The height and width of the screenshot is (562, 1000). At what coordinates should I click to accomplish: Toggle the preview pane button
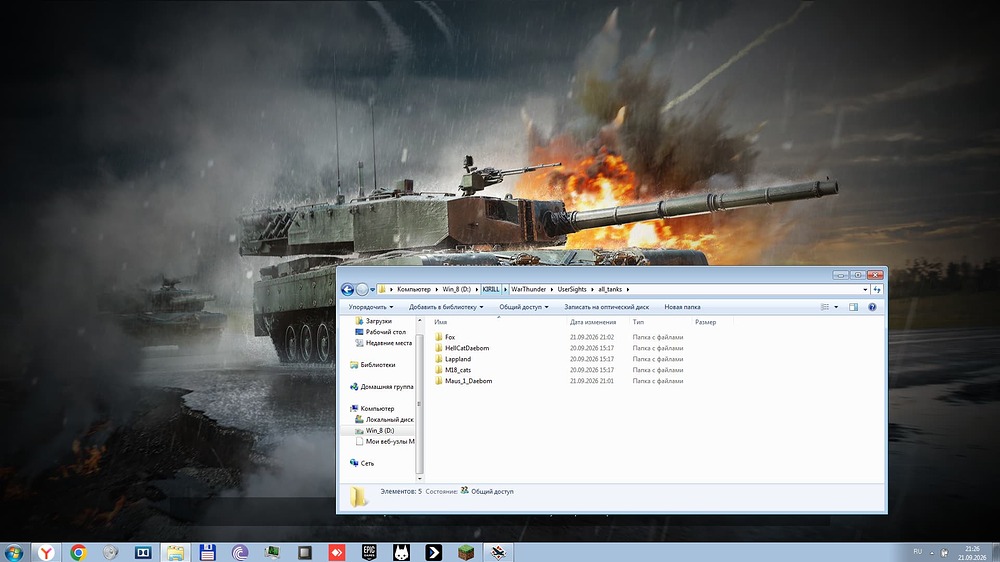853,307
